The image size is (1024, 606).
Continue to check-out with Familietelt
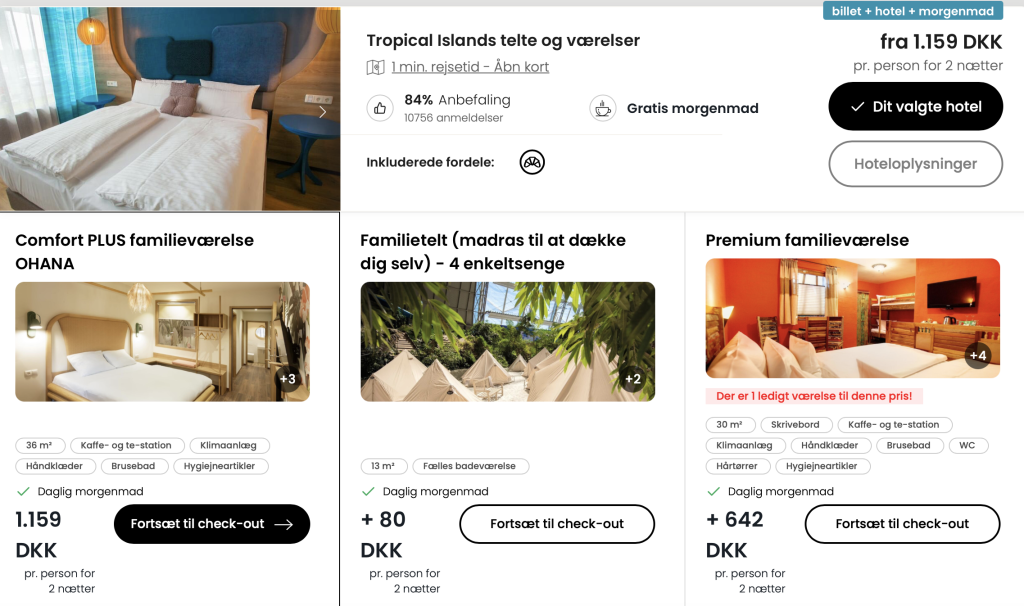point(557,524)
